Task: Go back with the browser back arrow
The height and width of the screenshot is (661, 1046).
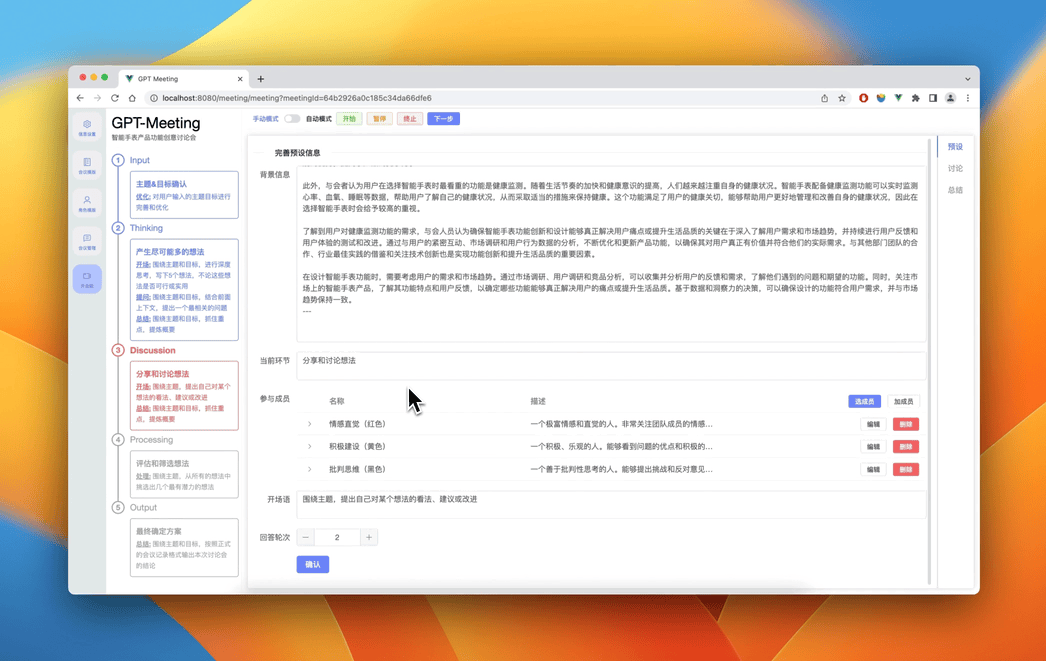Action: (80, 98)
